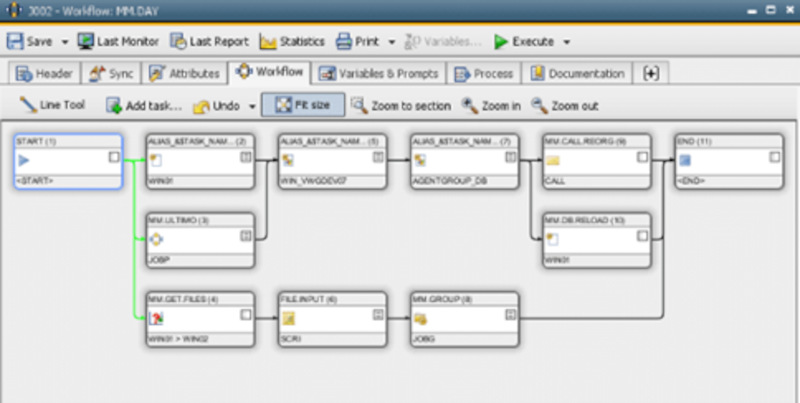Open the Last Report icon
Image resolution: width=800 pixels, height=403 pixels.
(x=178, y=42)
